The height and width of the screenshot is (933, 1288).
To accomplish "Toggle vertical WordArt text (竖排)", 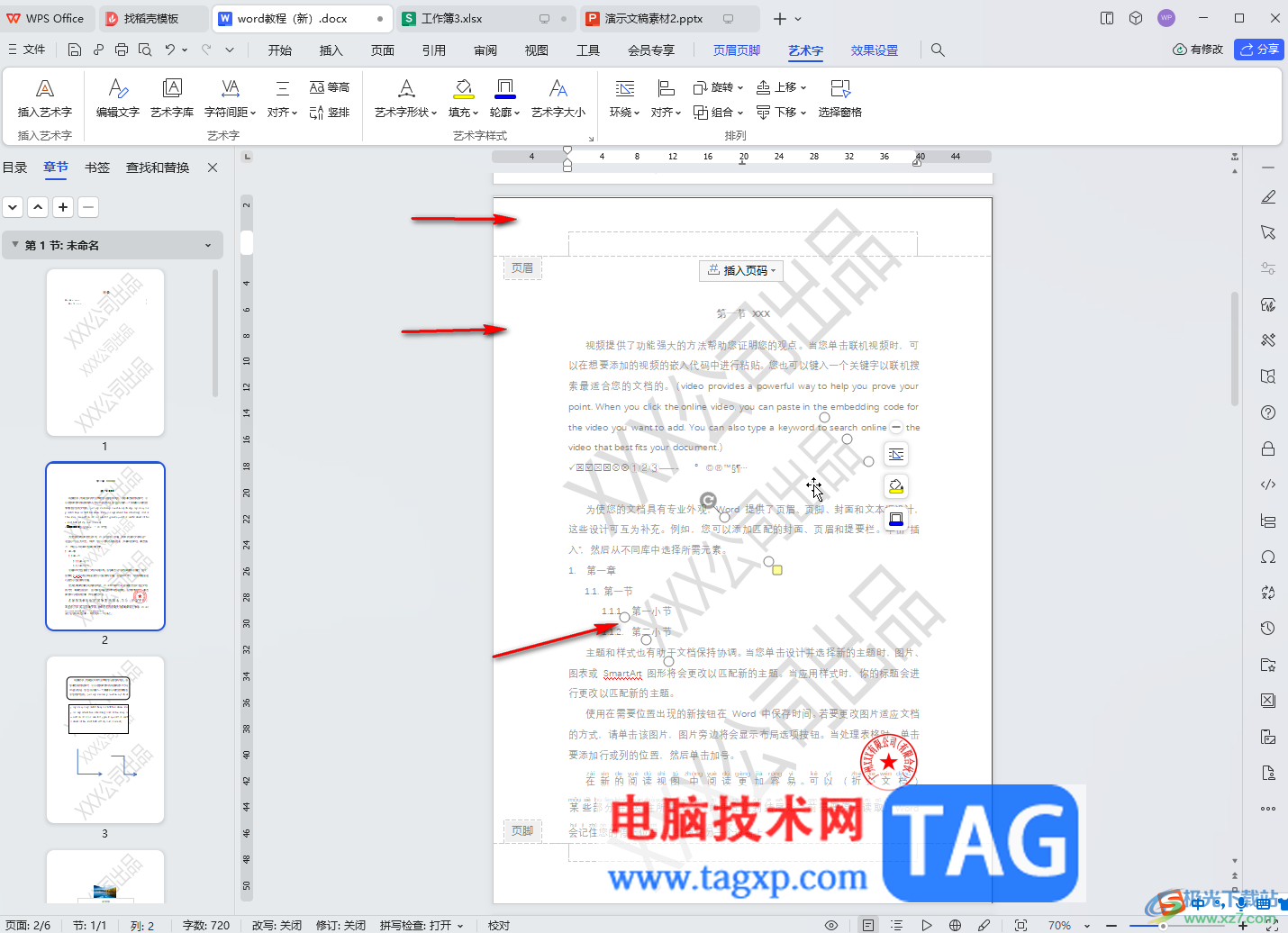I will tap(330, 113).
